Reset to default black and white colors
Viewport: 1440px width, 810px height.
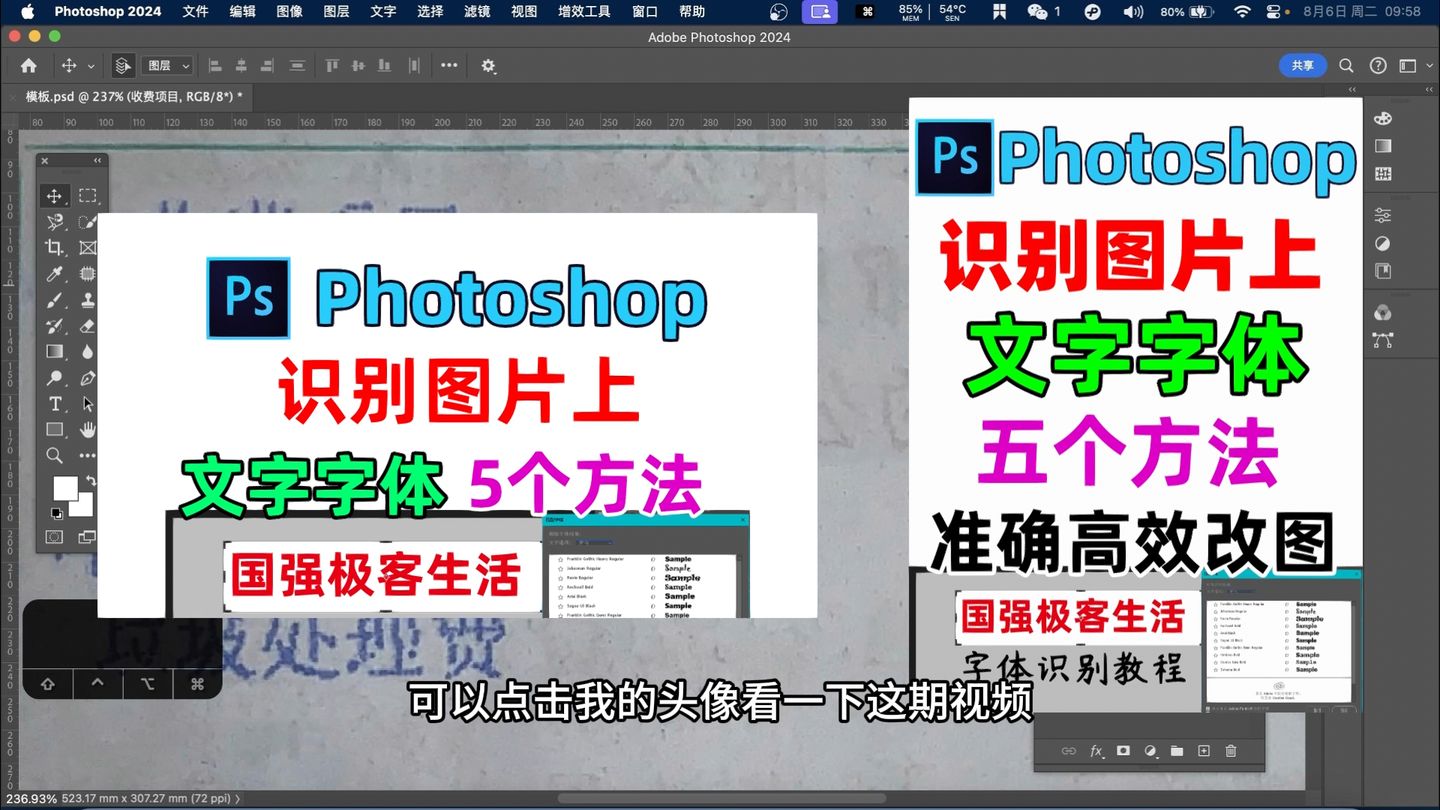coord(55,514)
